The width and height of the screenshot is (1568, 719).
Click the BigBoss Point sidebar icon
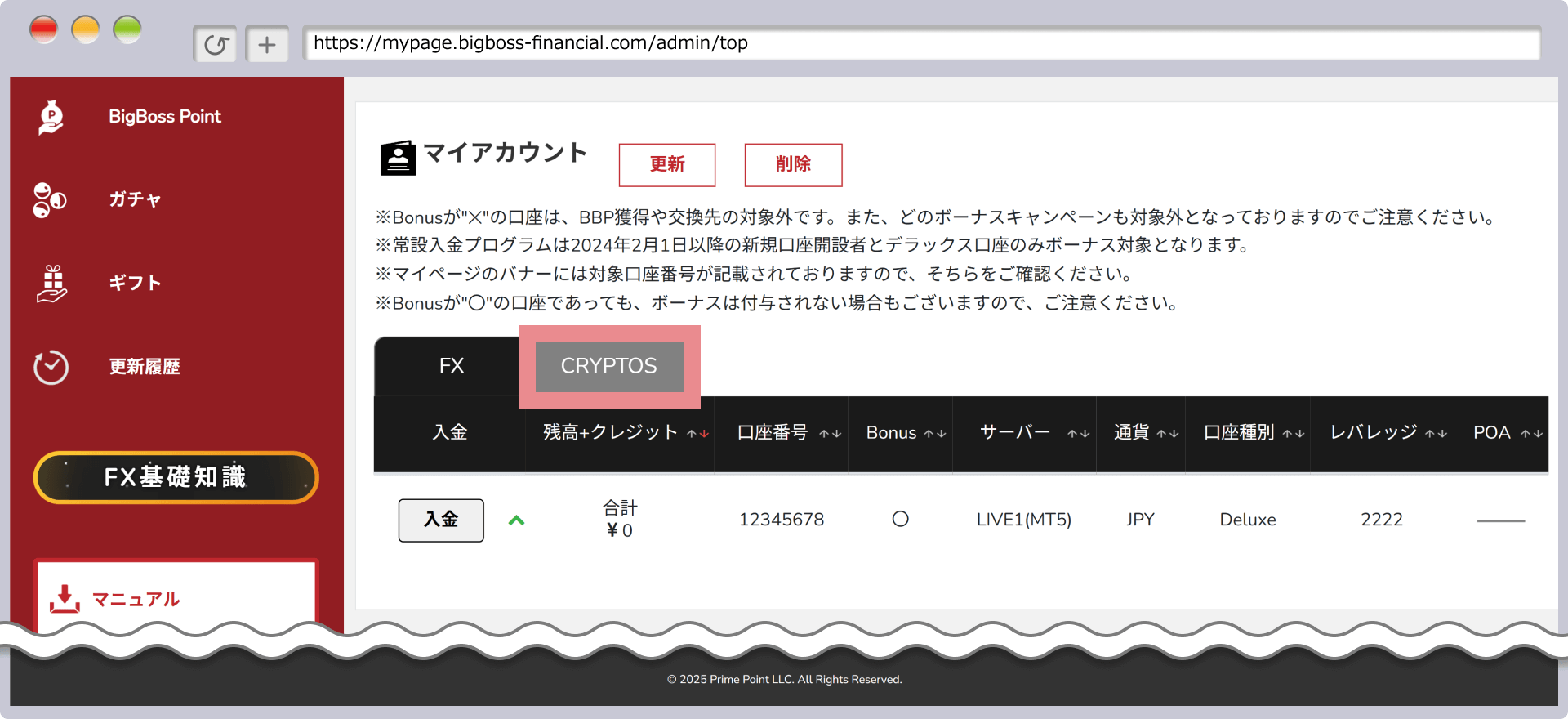[51, 117]
